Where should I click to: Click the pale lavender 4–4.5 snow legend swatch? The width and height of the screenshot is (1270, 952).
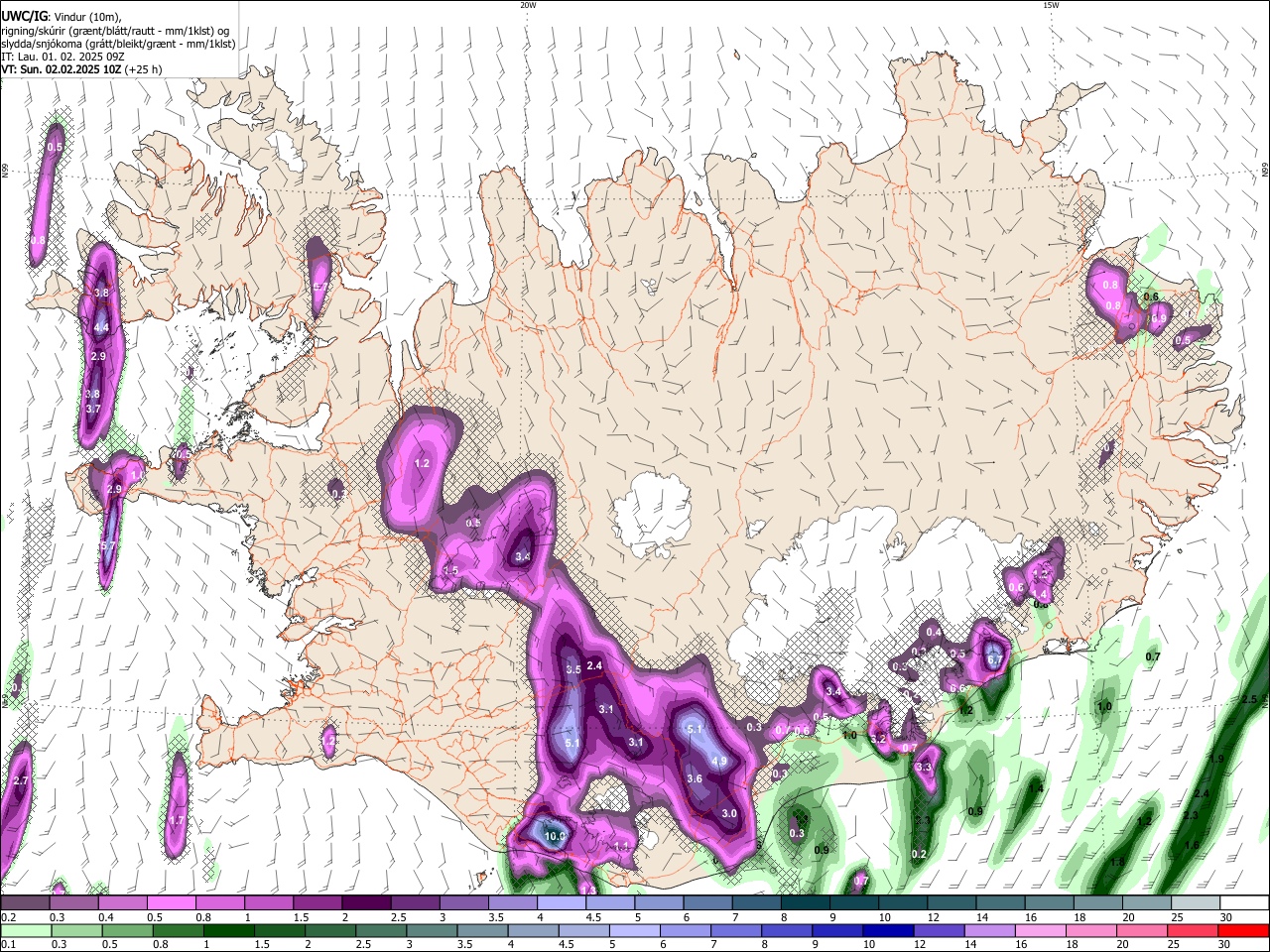(561, 903)
